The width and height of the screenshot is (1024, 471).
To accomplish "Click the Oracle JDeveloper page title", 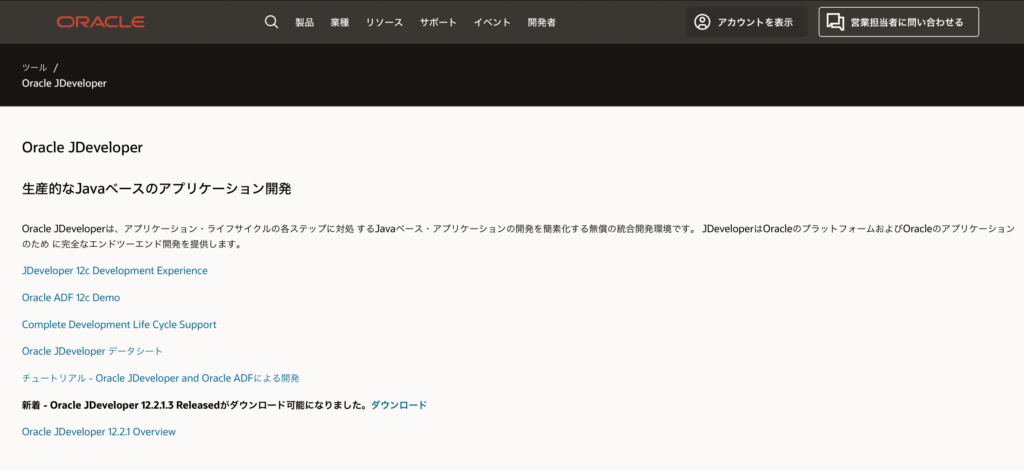I will pyautogui.click(x=82, y=148).
